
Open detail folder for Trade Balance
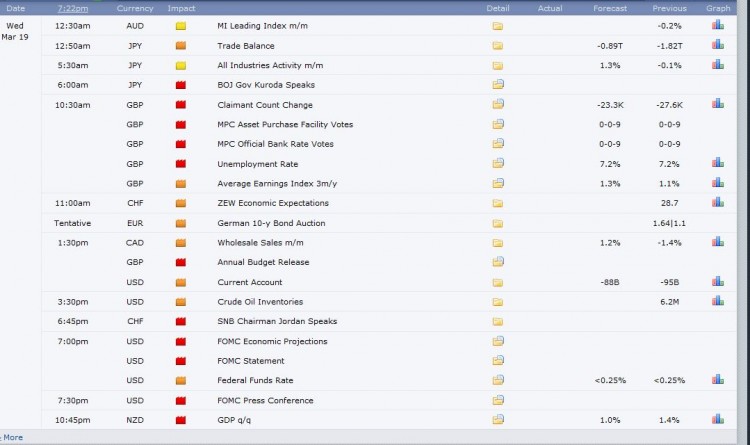[x=498, y=45]
